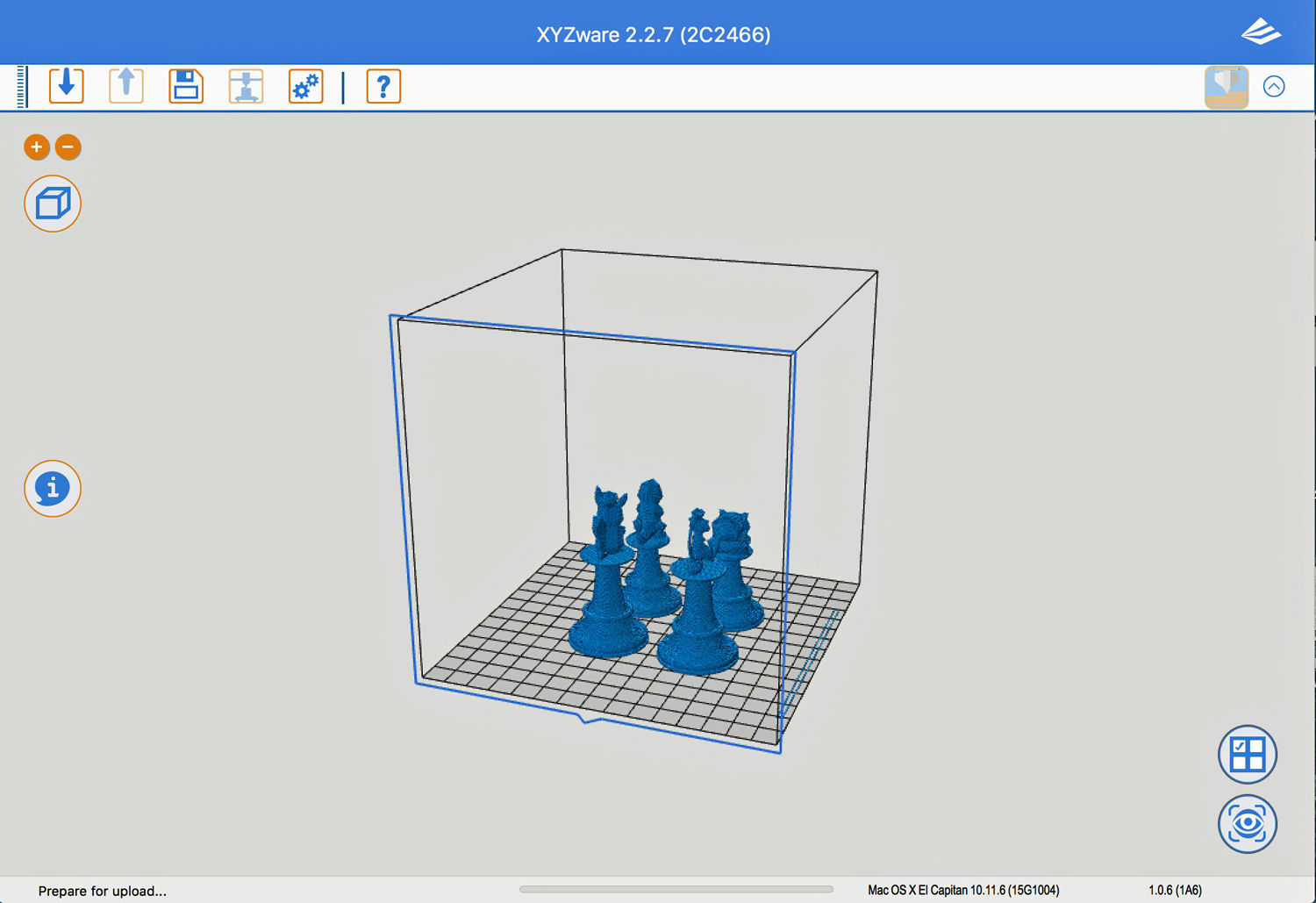The height and width of the screenshot is (903, 1316).
Task: Click the orange info bubble icon
Action: [x=53, y=488]
